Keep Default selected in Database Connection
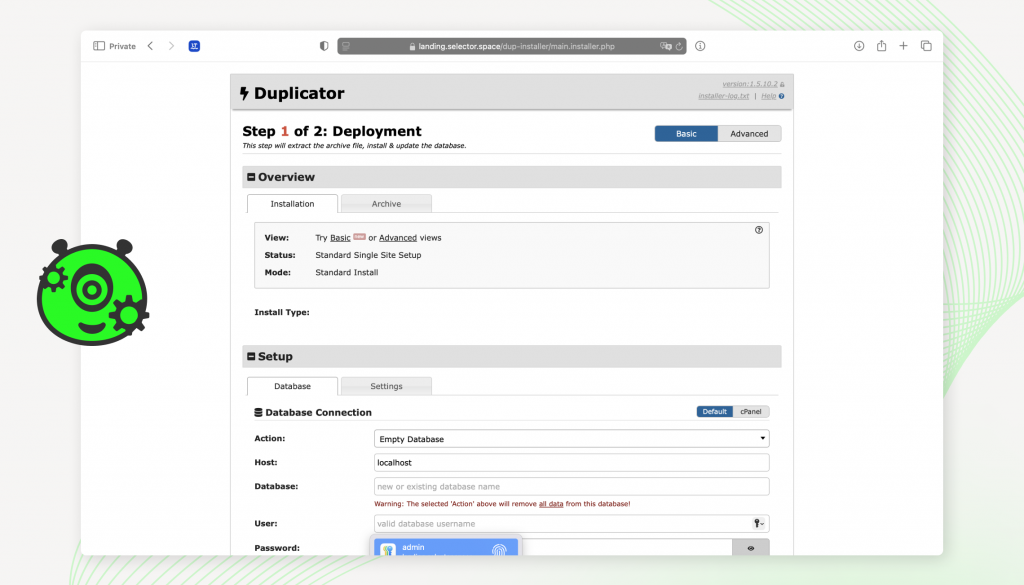This screenshot has width=1024, height=585. (713, 411)
